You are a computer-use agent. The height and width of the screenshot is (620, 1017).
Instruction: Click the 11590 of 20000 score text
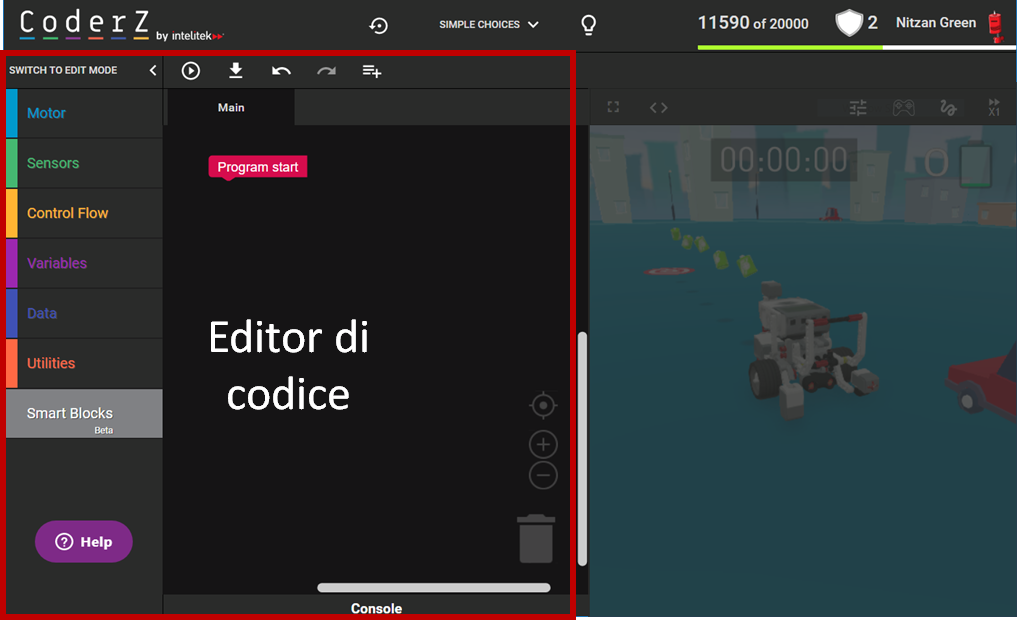[x=753, y=23]
